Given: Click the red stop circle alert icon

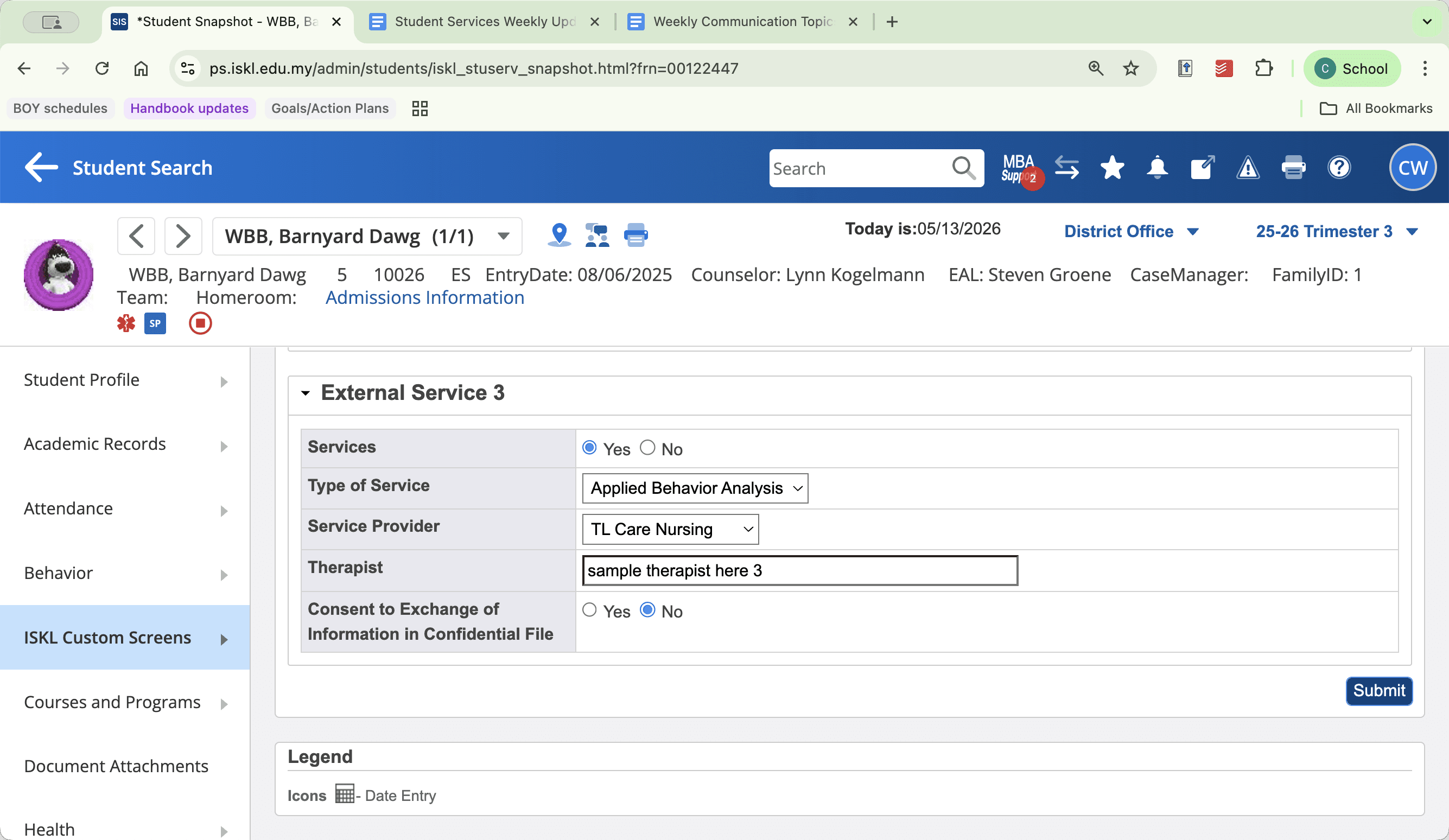Looking at the screenshot, I should coord(200,323).
